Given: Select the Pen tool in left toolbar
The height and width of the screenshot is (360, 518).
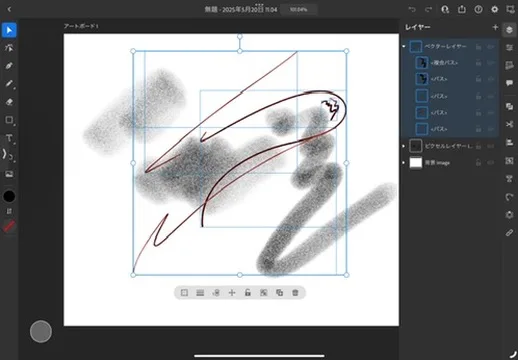Looking at the screenshot, I should tap(9, 66).
